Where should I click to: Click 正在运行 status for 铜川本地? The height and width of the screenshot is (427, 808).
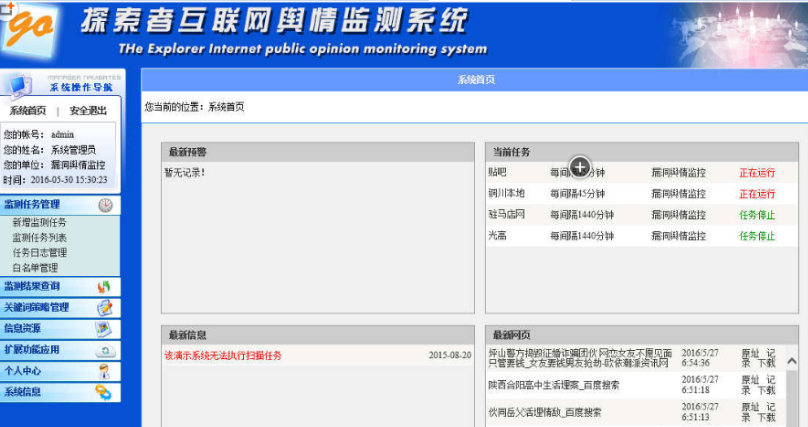click(x=756, y=194)
